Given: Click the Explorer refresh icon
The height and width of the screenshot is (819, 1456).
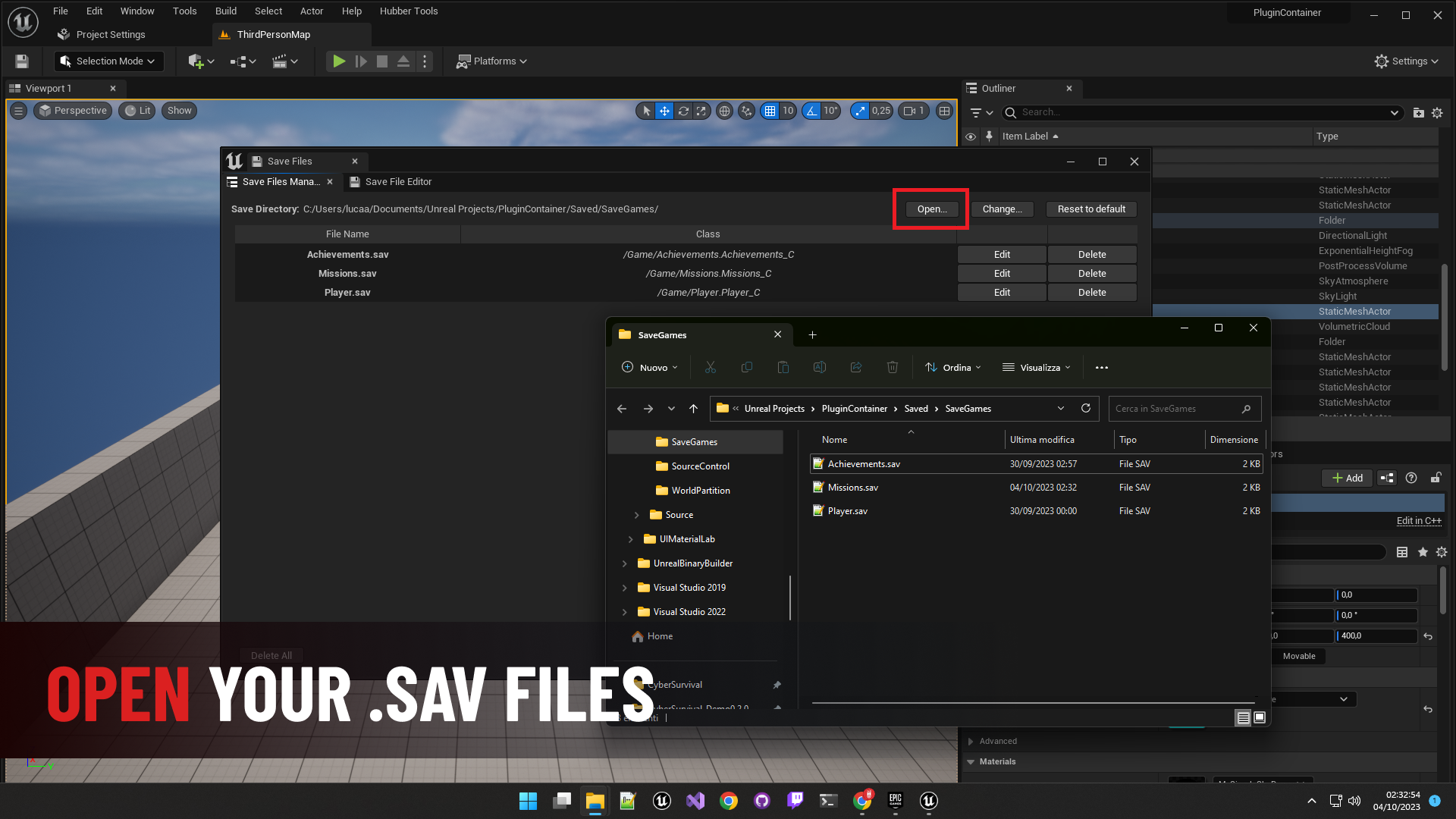Looking at the screenshot, I should coord(1086,408).
